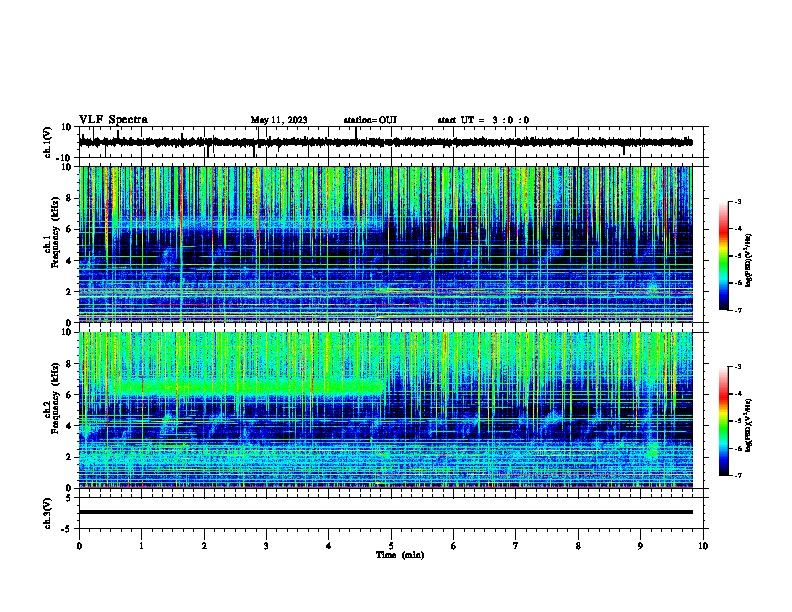This screenshot has width=792, height=612.
Task: Click the "-3" label on the upper color bar
Action: point(737,201)
